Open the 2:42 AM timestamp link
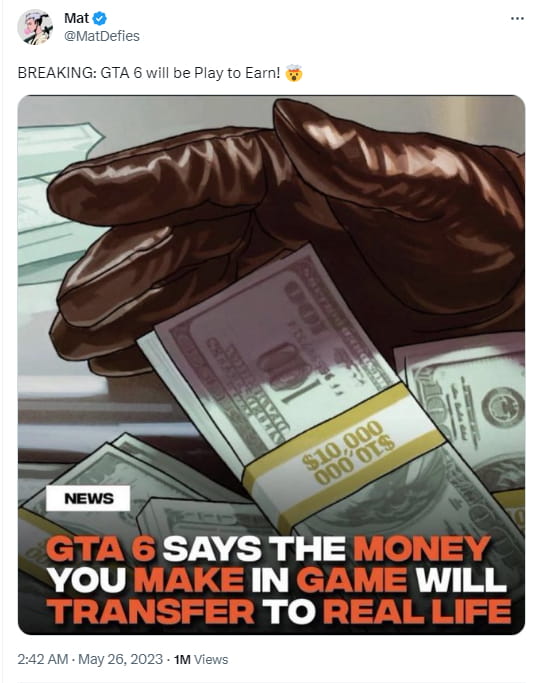 point(43,659)
